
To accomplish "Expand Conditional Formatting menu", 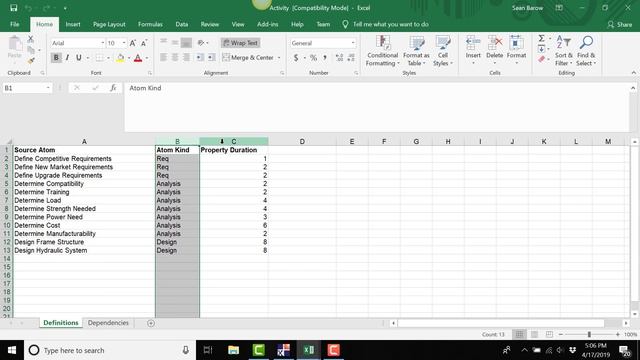I will pyautogui.click(x=382, y=51).
